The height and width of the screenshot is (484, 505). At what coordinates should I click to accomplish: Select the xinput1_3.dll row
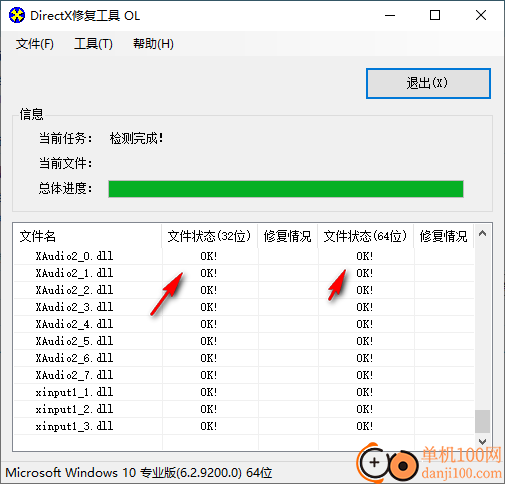click(244, 426)
